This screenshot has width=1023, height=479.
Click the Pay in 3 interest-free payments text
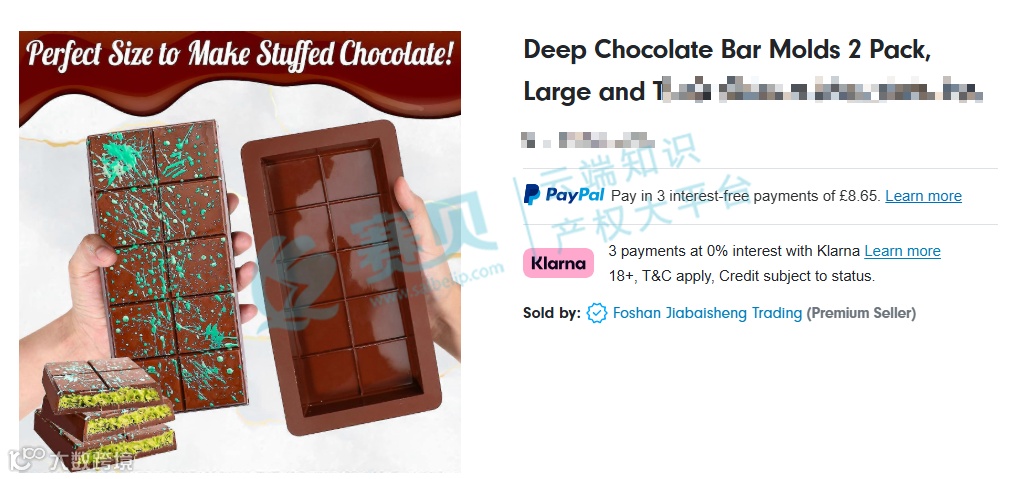[x=746, y=196]
